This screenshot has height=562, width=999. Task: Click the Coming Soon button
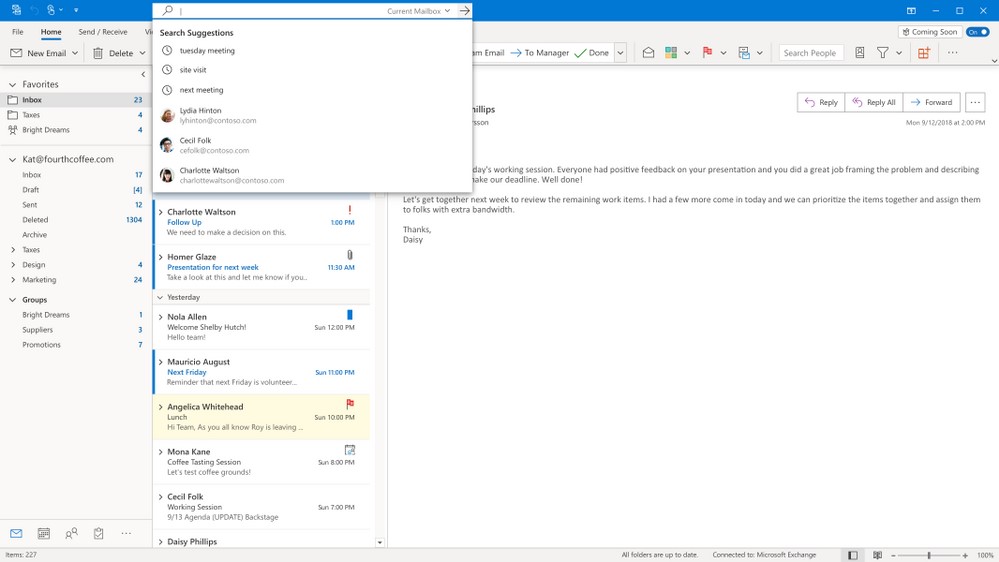coord(930,32)
